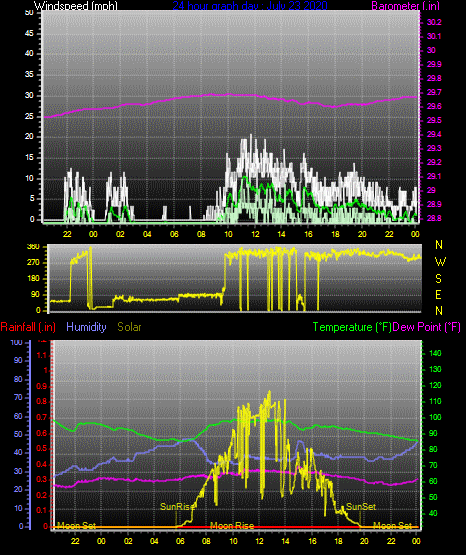
Task: Click the 29.9 barometer axis value
Action: click(434, 64)
